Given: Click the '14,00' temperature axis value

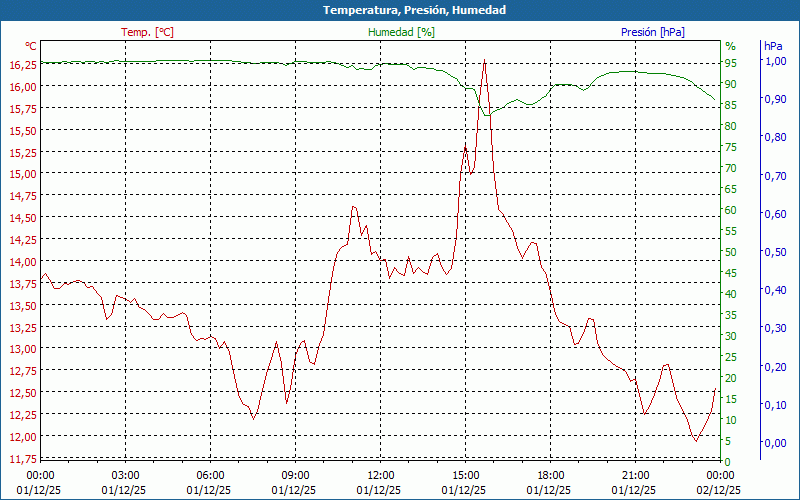Looking at the screenshot, I should click(x=23, y=262).
